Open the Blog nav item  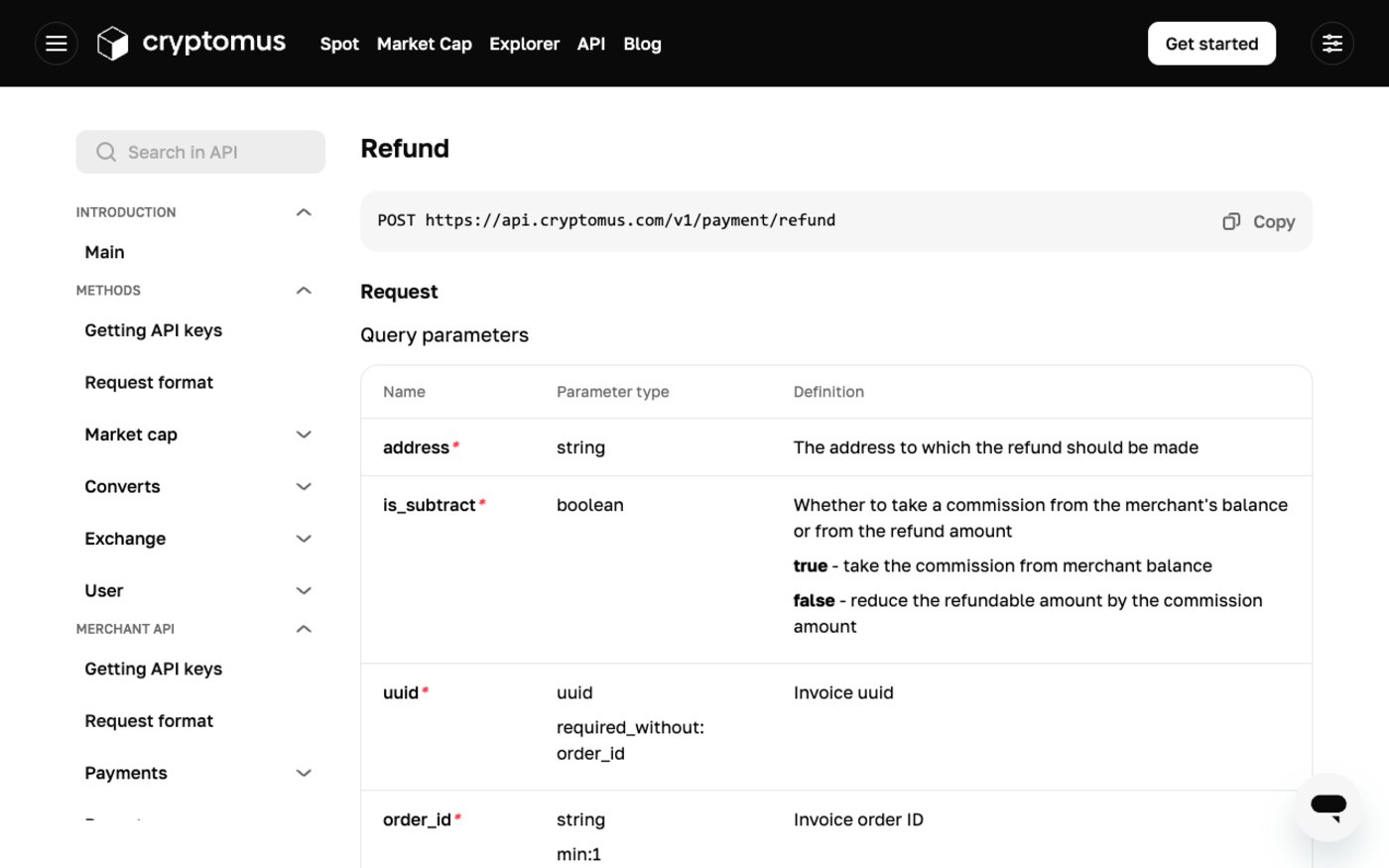coord(642,44)
